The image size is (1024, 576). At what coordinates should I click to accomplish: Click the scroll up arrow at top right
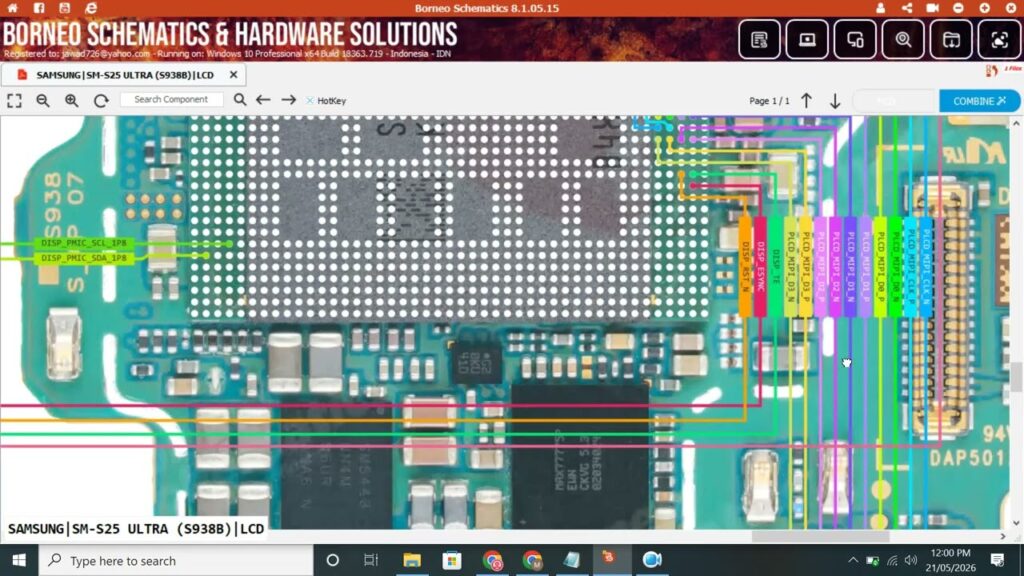click(1016, 123)
